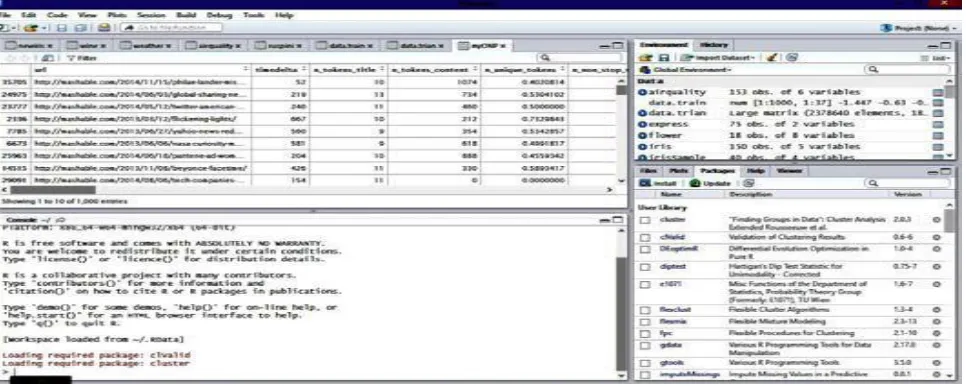Screen dimensions: 966x386
Task: Enable the DEoptimR package checkbox
Action: [645, 249]
